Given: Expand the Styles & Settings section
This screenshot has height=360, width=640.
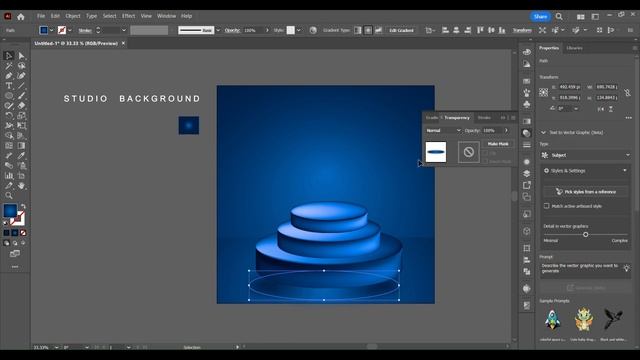Looking at the screenshot, I should pyautogui.click(x=586, y=171).
